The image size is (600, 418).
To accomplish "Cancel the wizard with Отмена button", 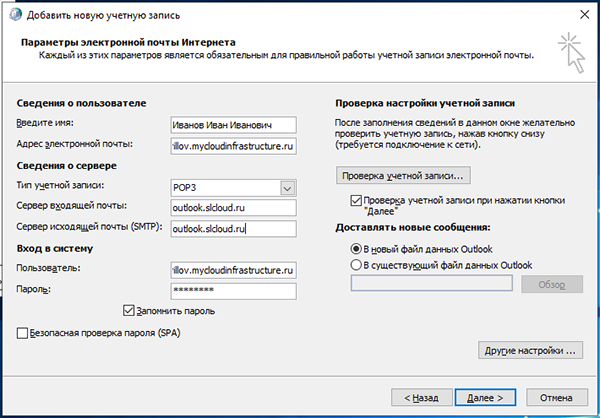I will point(556,398).
